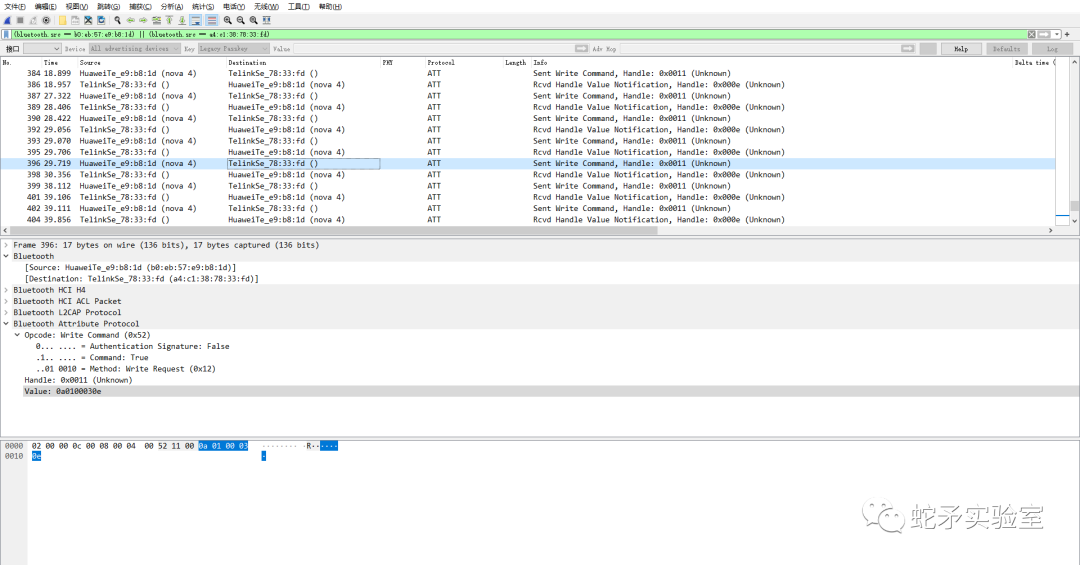The width and height of the screenshot is (1080, 565).
Task: Clear the display filter with X
Action: pos(1031,34)
